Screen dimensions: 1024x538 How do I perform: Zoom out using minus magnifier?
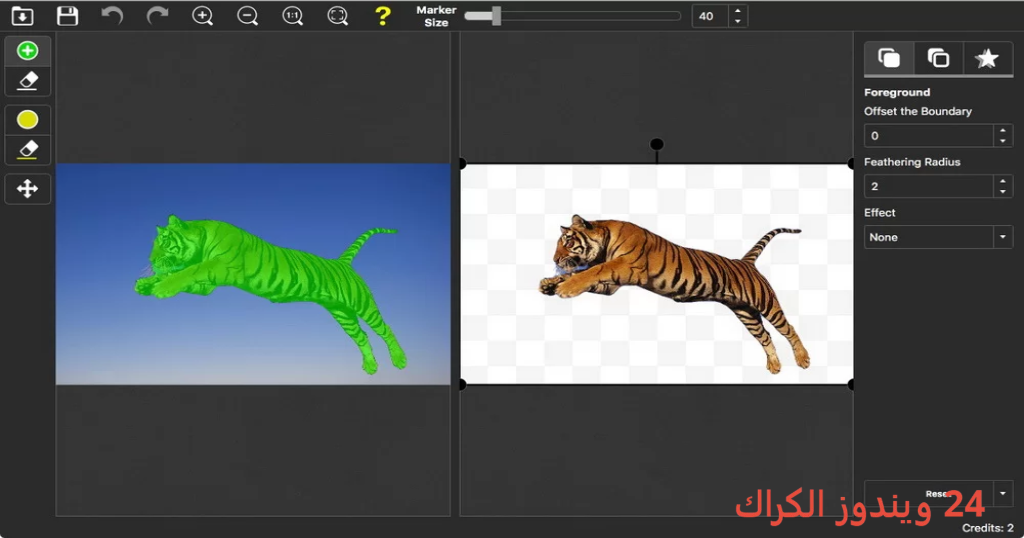tap(248, 16)
